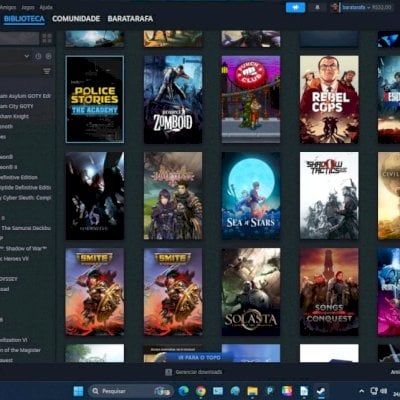
Task: Show hidden system tray icons
Action: (362, 391)
